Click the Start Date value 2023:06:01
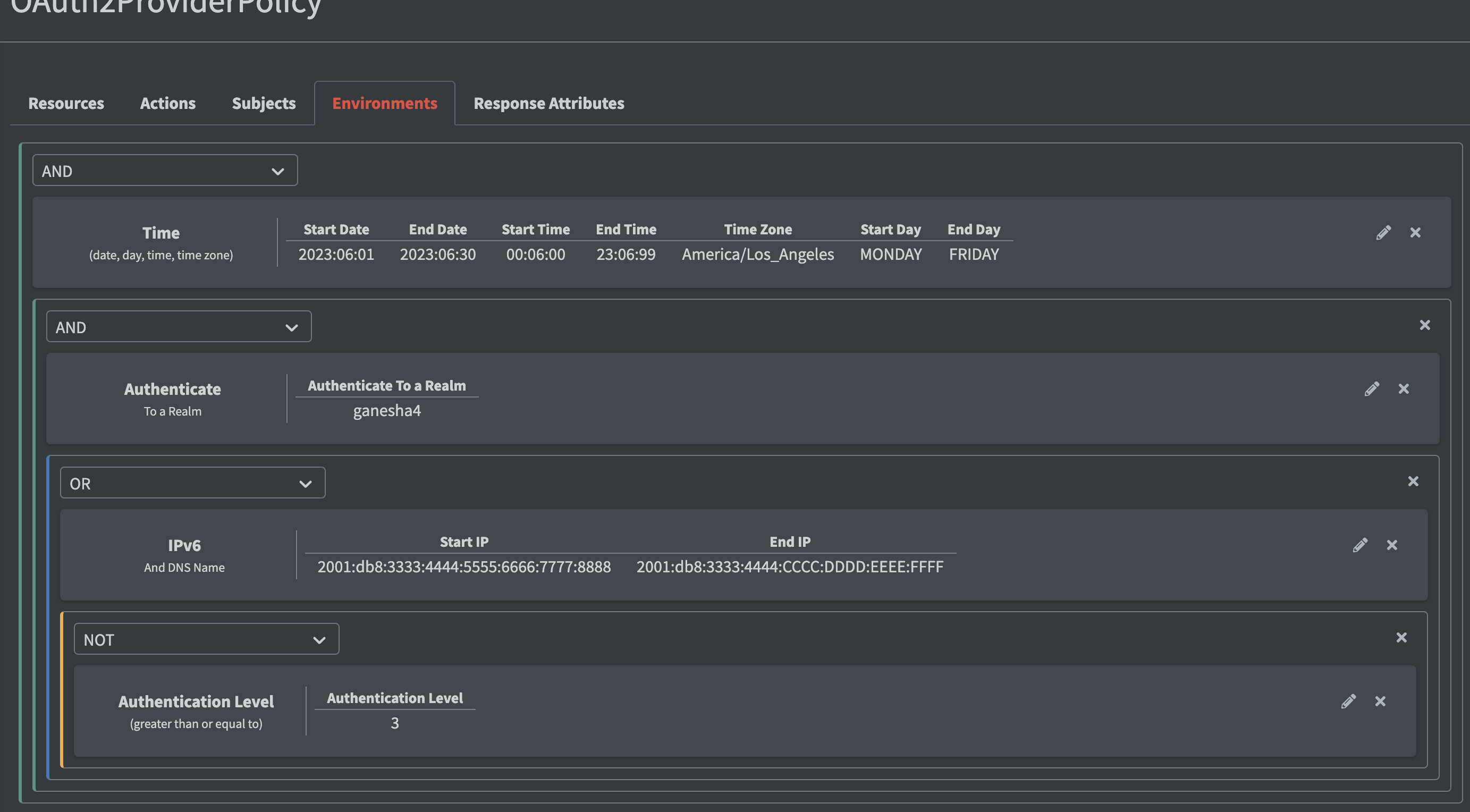This screenshot has height=812, width=1470. pyautogui.click(x=336, y=255)
